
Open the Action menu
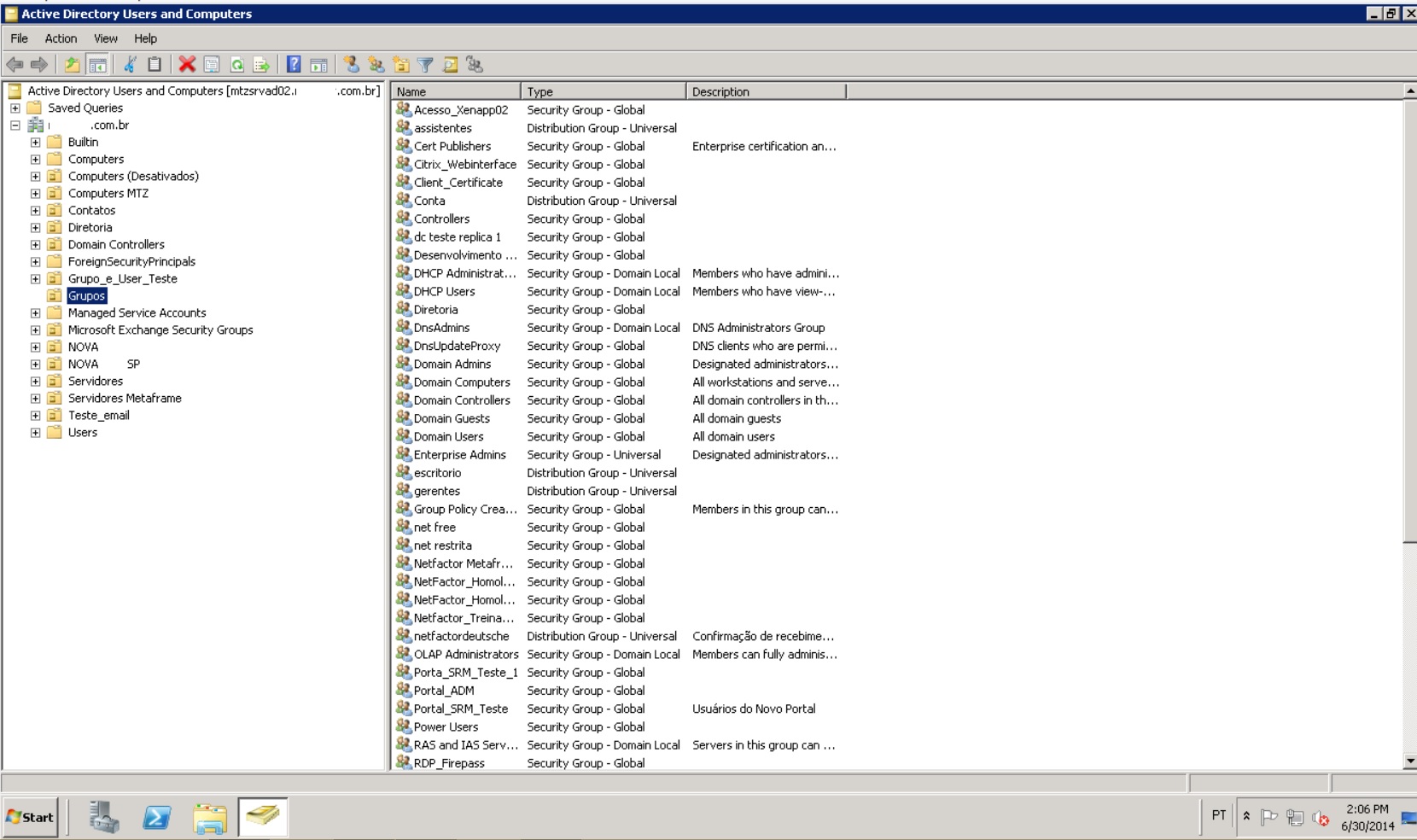pyautogui.click(x=61, y=38)
